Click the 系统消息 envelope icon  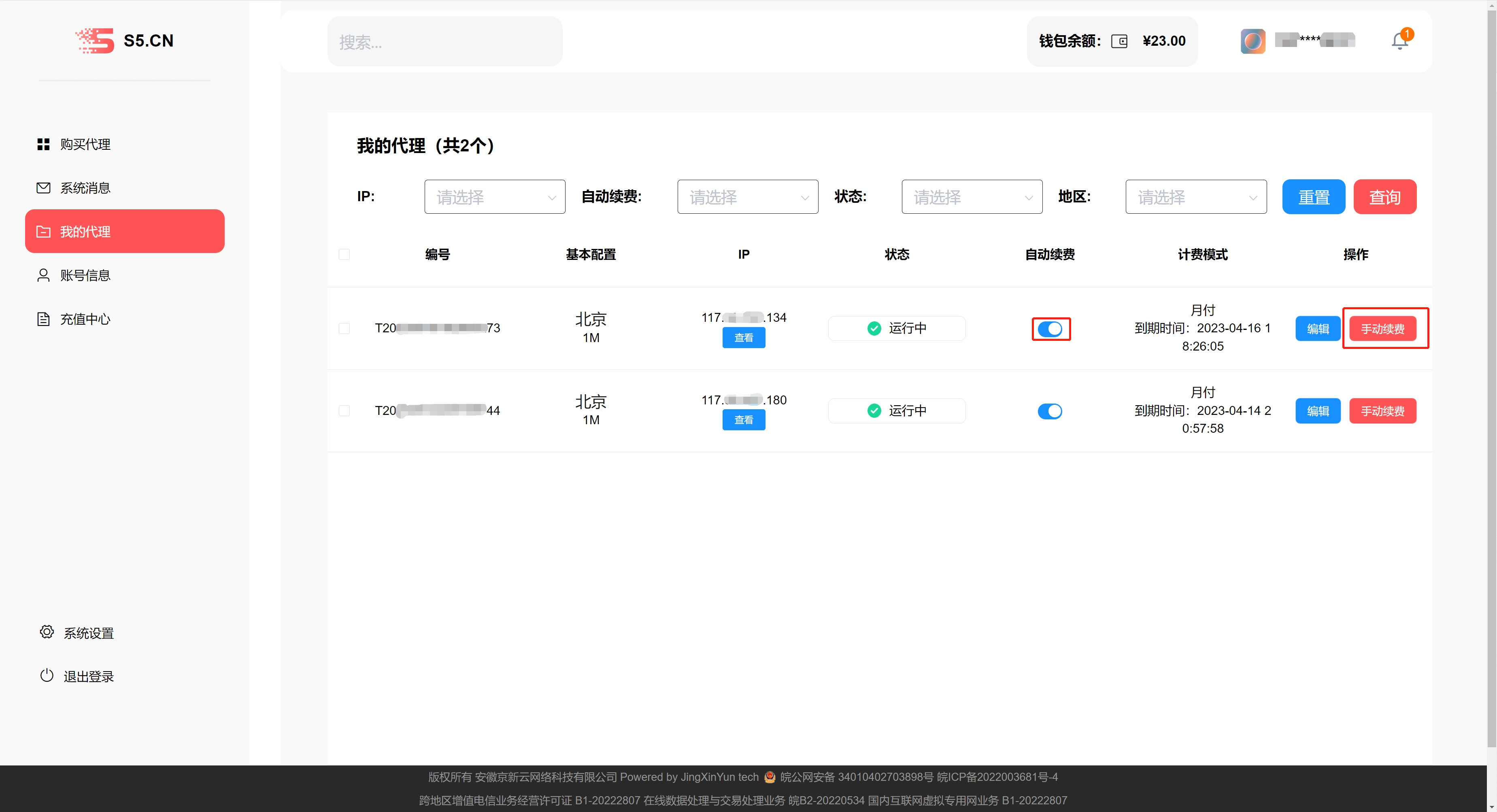point(43,188)
